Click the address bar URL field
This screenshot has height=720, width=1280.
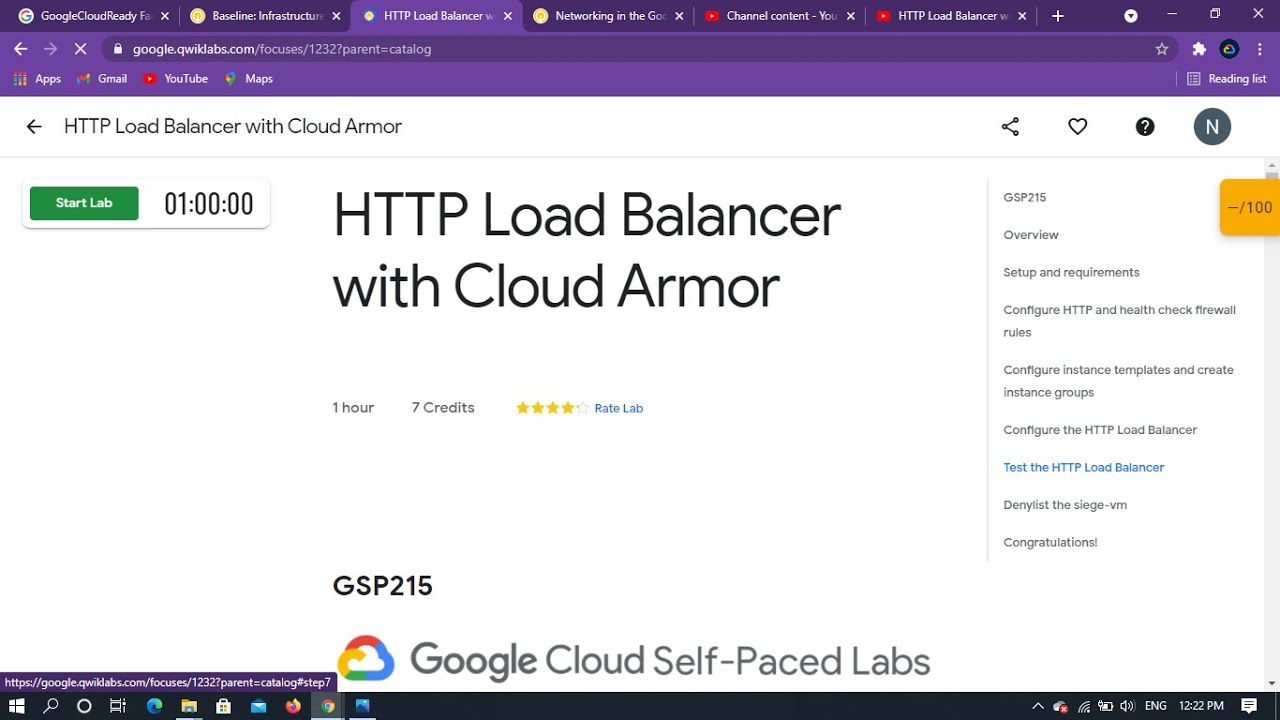(x=640, y=49)
